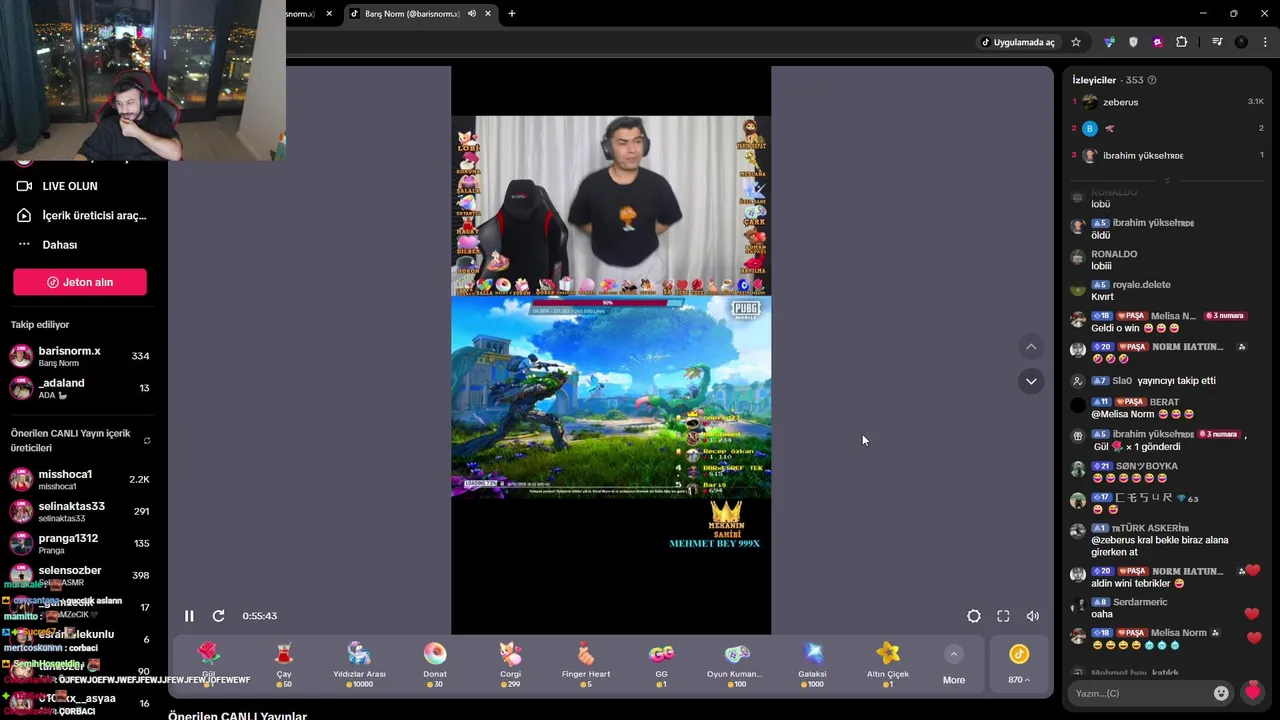
Task: Send the Çay tea gift
Action: coord(284,664)
